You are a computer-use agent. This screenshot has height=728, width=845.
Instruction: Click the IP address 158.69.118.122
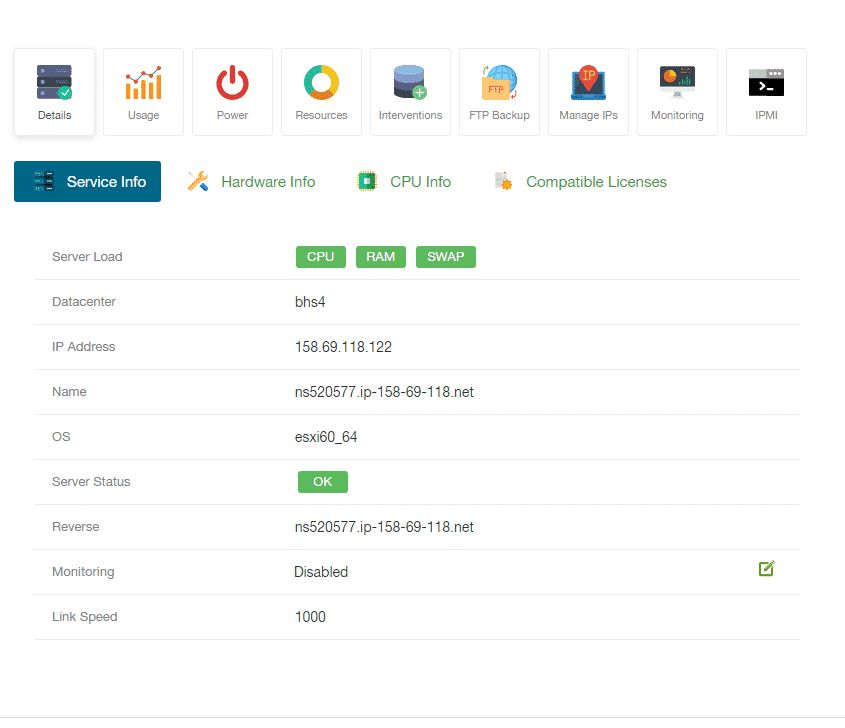[x=343, y=347]
